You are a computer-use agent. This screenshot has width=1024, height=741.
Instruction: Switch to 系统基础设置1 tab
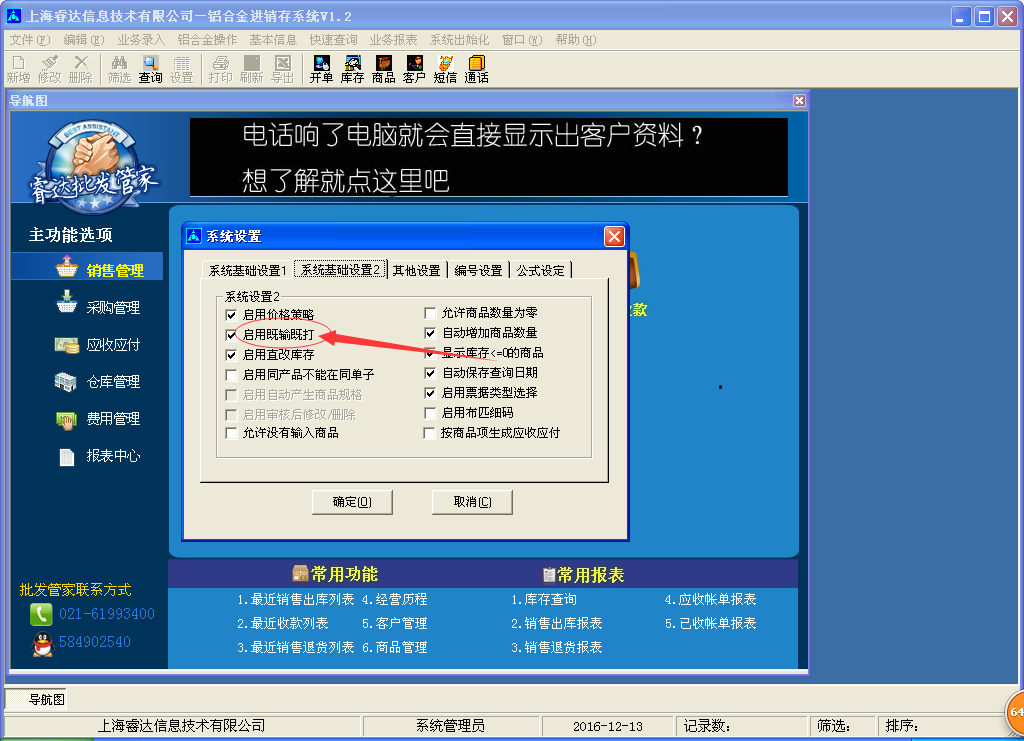click(248, 270)
